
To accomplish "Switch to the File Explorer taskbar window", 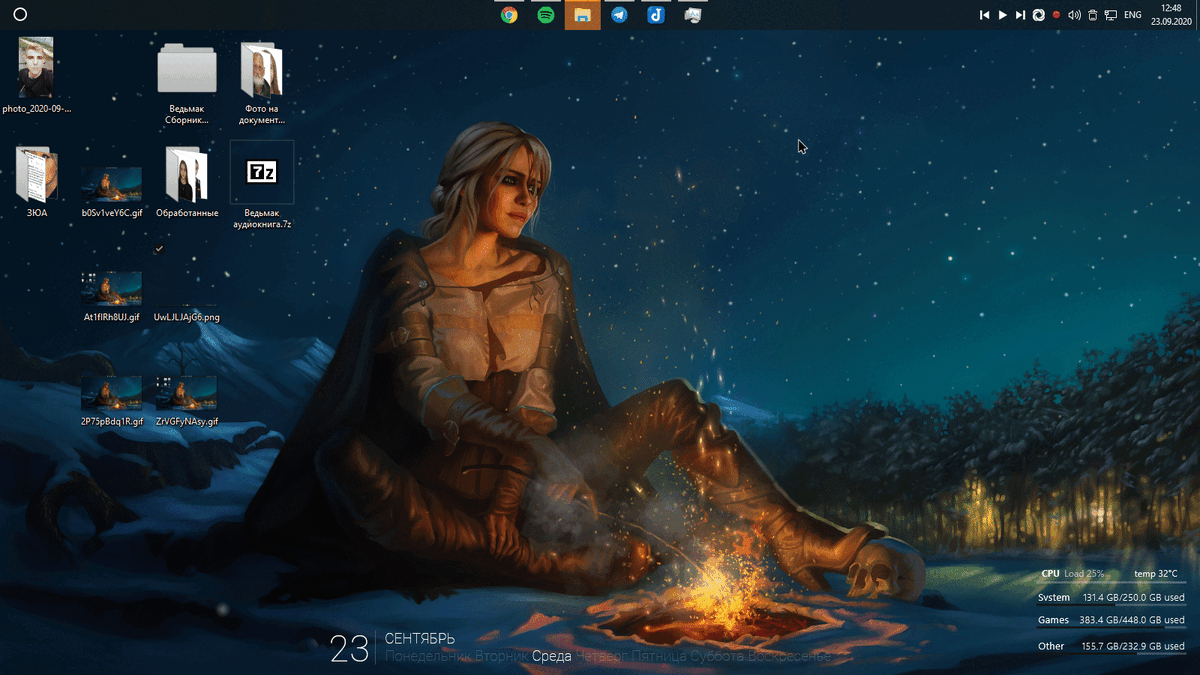I will 583,15.
